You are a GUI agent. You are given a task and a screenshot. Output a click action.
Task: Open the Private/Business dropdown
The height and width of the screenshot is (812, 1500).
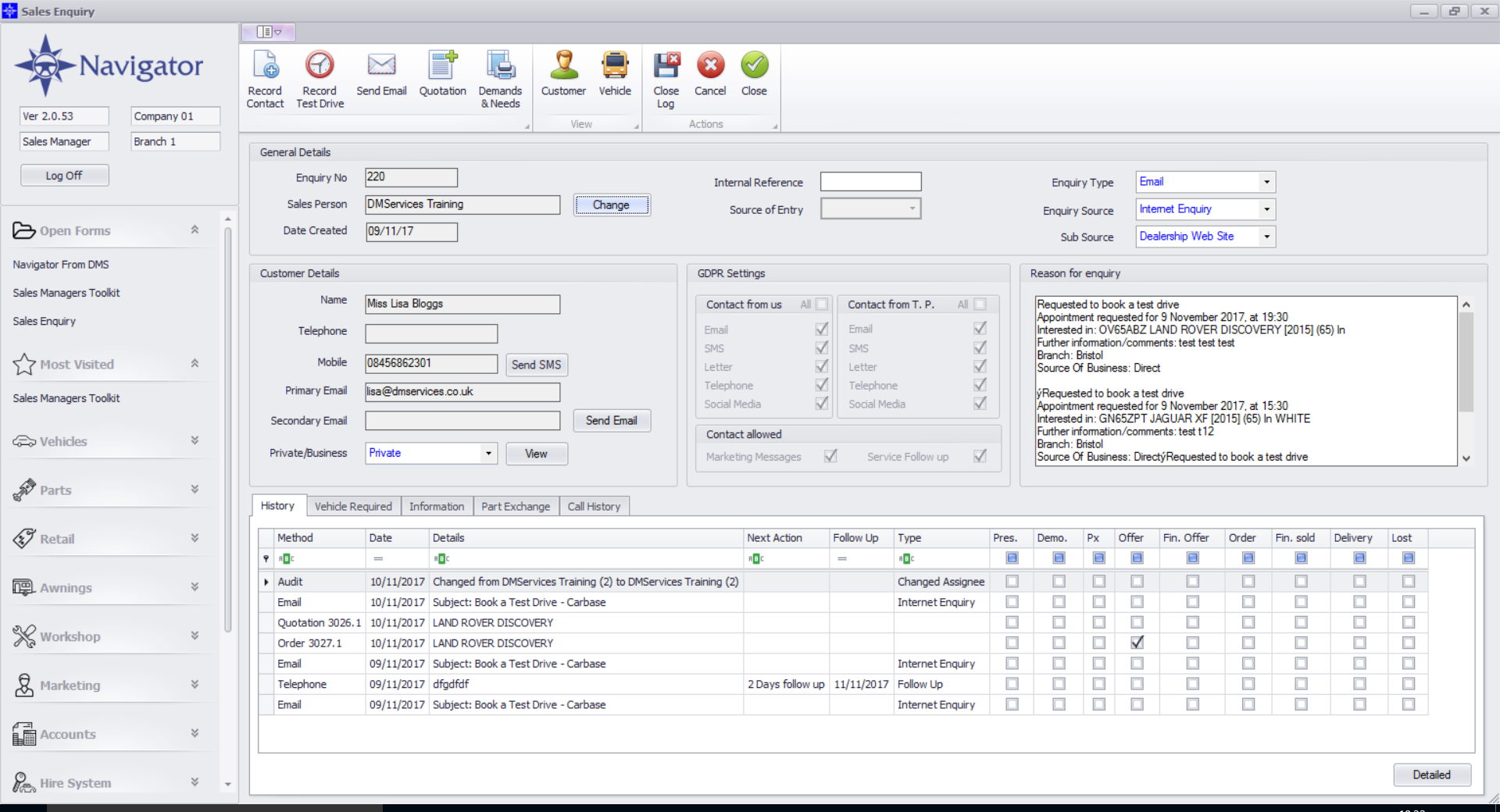[x=488, y=453]
